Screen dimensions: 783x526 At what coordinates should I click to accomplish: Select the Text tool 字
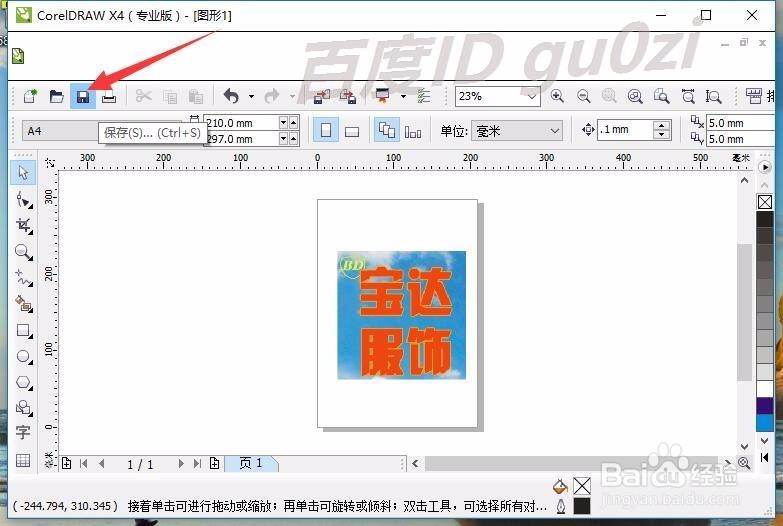(x=23, y=433)
